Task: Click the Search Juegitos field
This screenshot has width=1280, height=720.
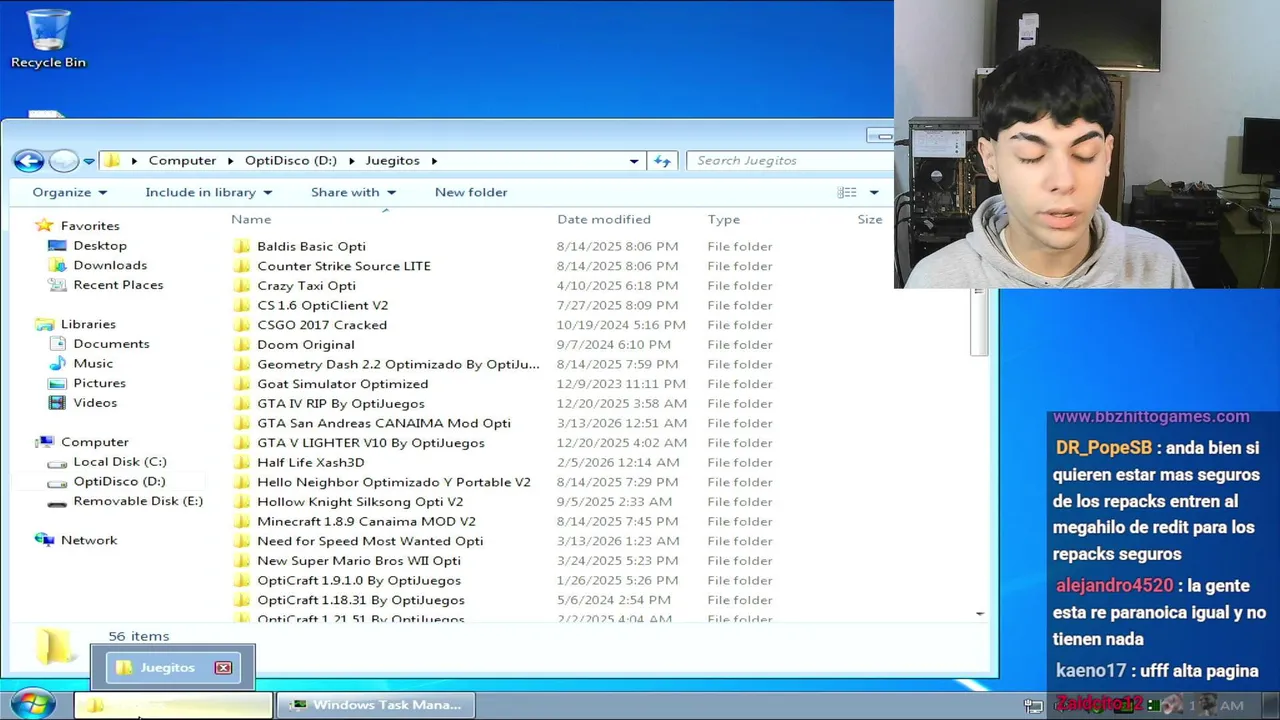Action: point(790,160)
